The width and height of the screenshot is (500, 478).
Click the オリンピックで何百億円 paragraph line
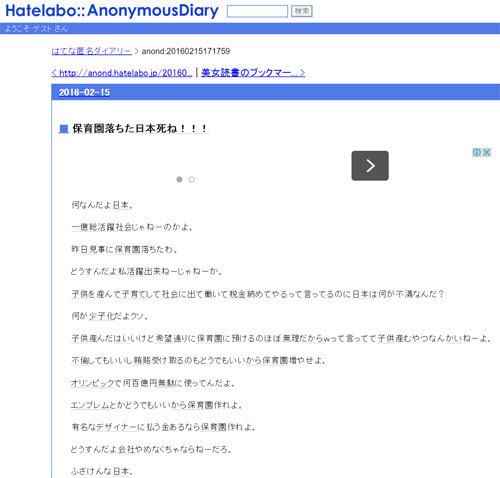153,383
